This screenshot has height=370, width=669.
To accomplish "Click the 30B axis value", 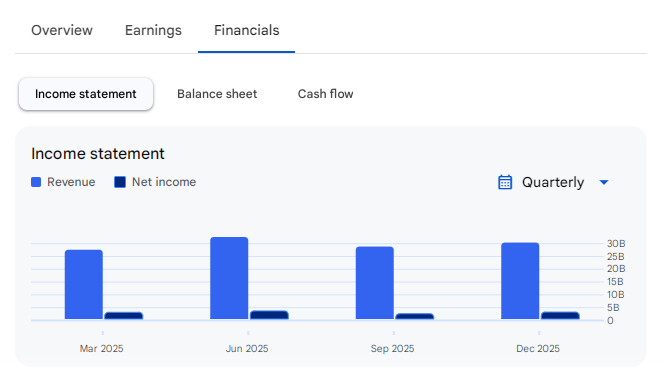I will 616,244.
